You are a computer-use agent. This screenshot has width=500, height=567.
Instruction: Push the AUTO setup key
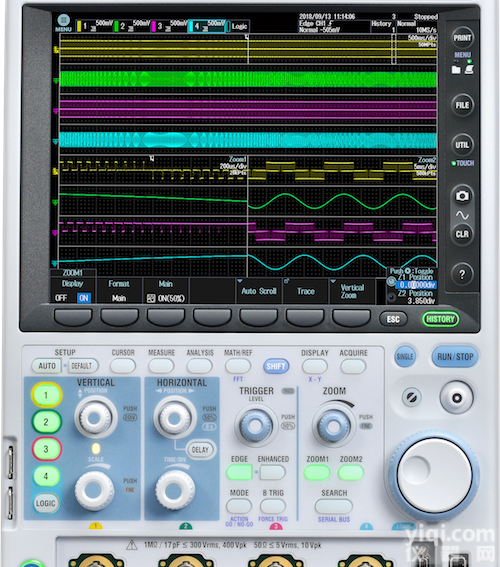point(47,366)
